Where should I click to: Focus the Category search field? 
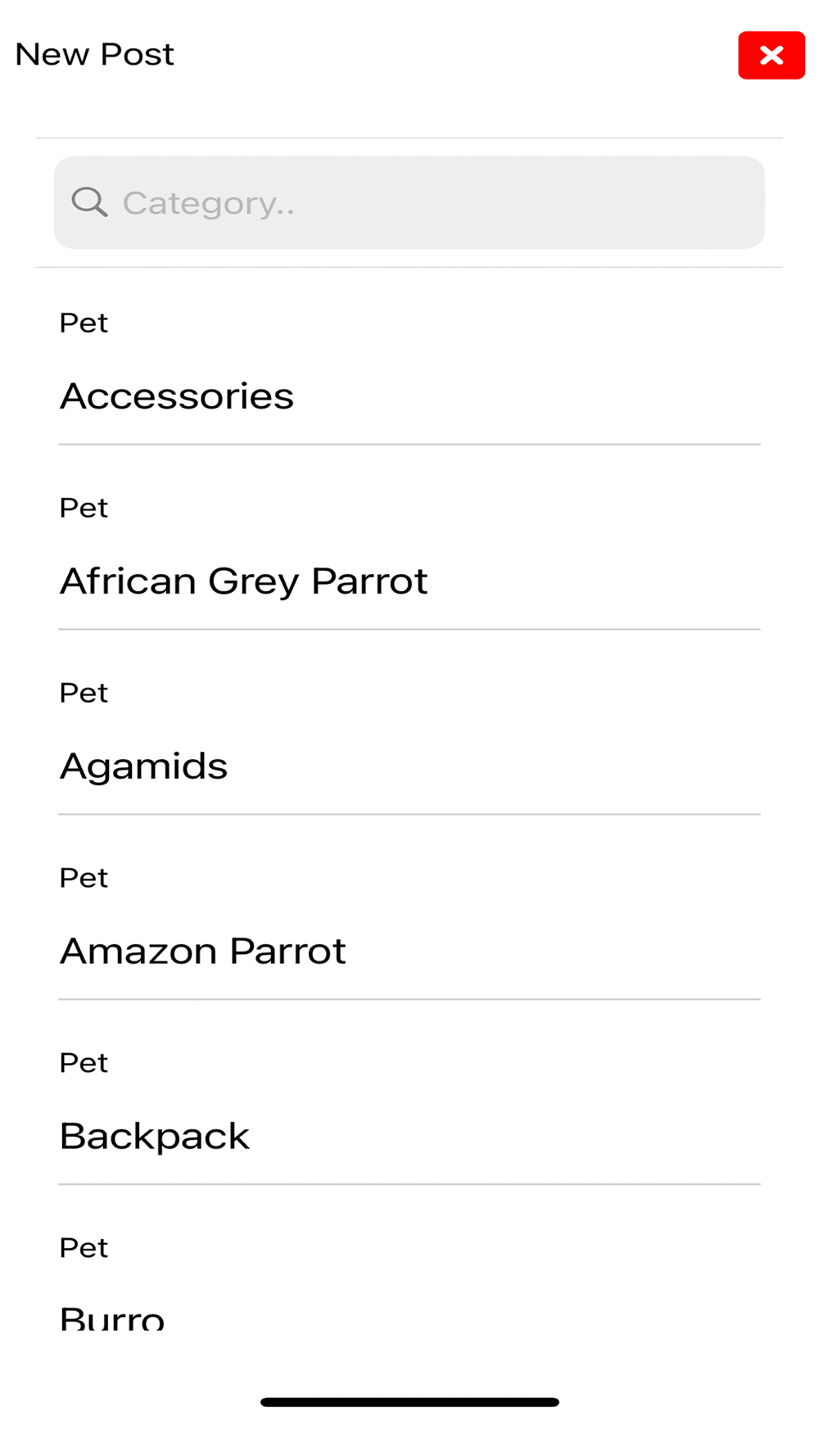pyautogui.click(x=409, y=202)
